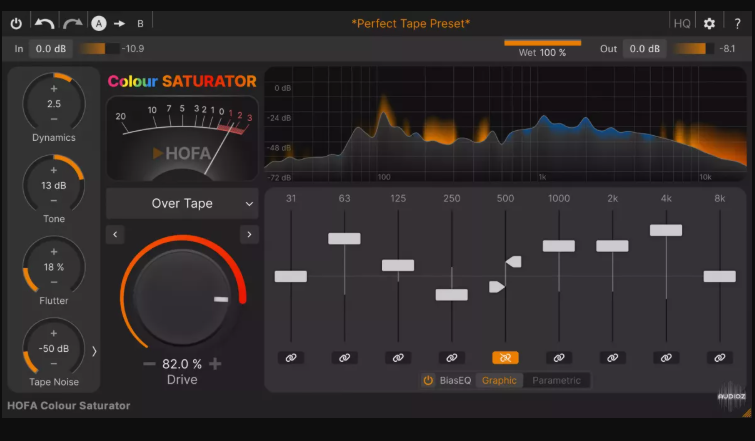Image resolution: width=755 pixels, height=441 pixels.
Task: Toggle link icon under 125 Hz band
Action: (x=398, y=358)
